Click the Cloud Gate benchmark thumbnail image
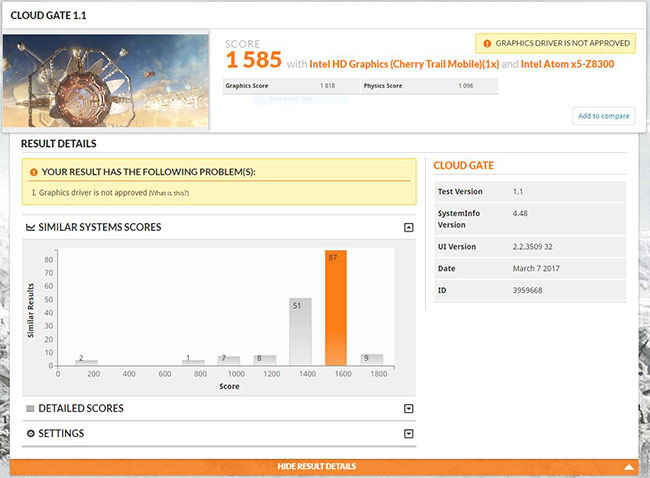Image resolution: width=650 pixels, height=478 pixels. [106, 81]
